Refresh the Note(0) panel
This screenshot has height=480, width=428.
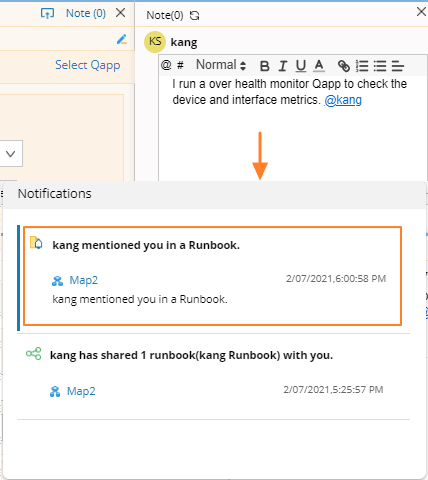click(194, 15)
